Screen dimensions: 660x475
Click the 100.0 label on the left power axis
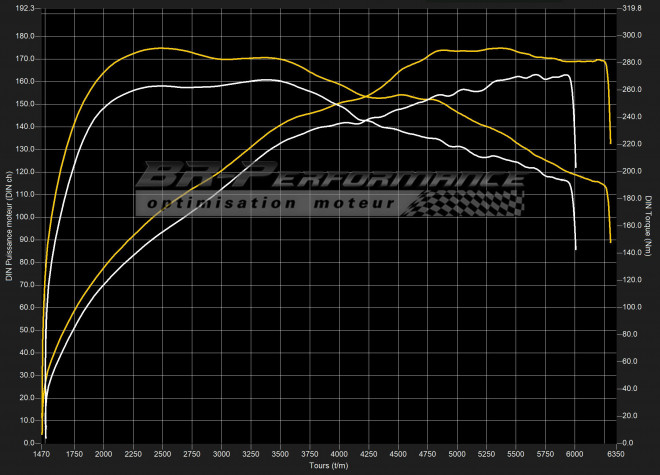pyautogui.click(x=26, y=216)
